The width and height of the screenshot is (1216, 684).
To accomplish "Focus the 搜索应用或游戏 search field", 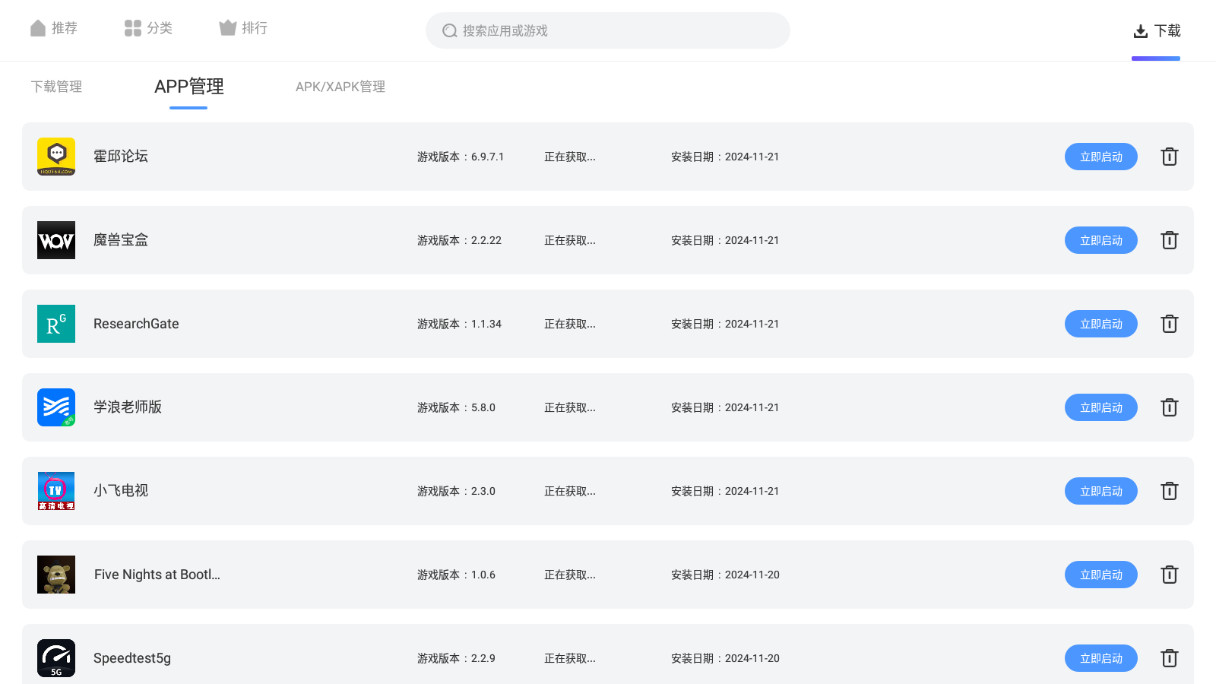I will click(x=608, y=31).
